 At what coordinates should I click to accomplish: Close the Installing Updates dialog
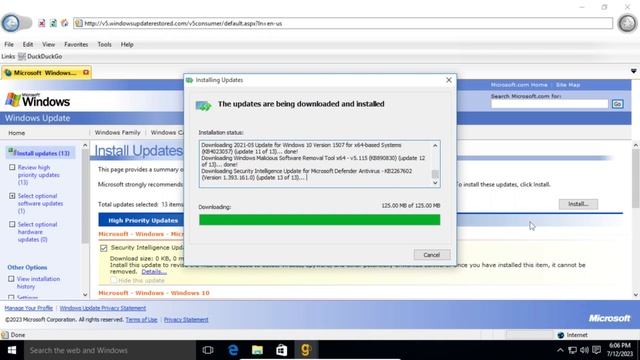pos(449,80)
